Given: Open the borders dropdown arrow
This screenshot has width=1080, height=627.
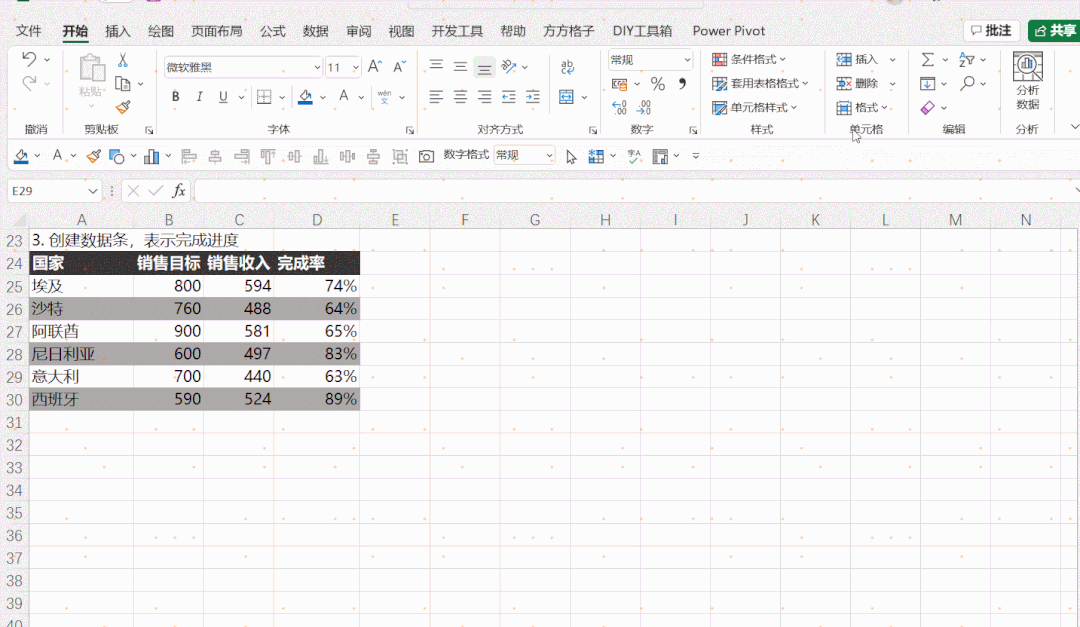Looking at the screenshot, I should point(282,97).
